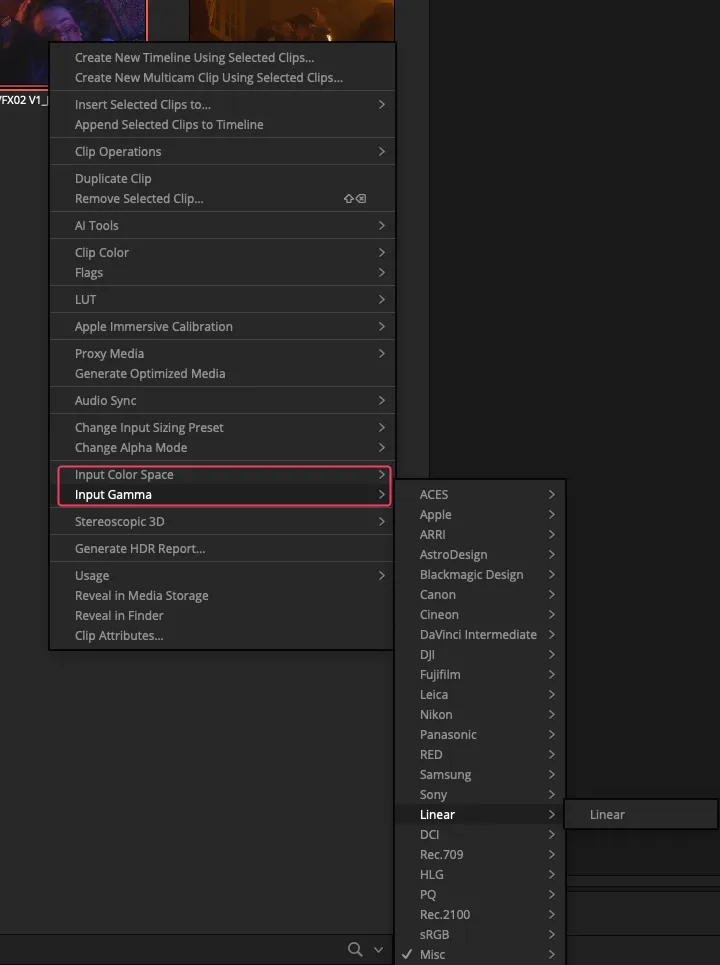Screen dimensions: 720x965
Task: Click Reveal in Finder
Action: (x=119, y=615)
